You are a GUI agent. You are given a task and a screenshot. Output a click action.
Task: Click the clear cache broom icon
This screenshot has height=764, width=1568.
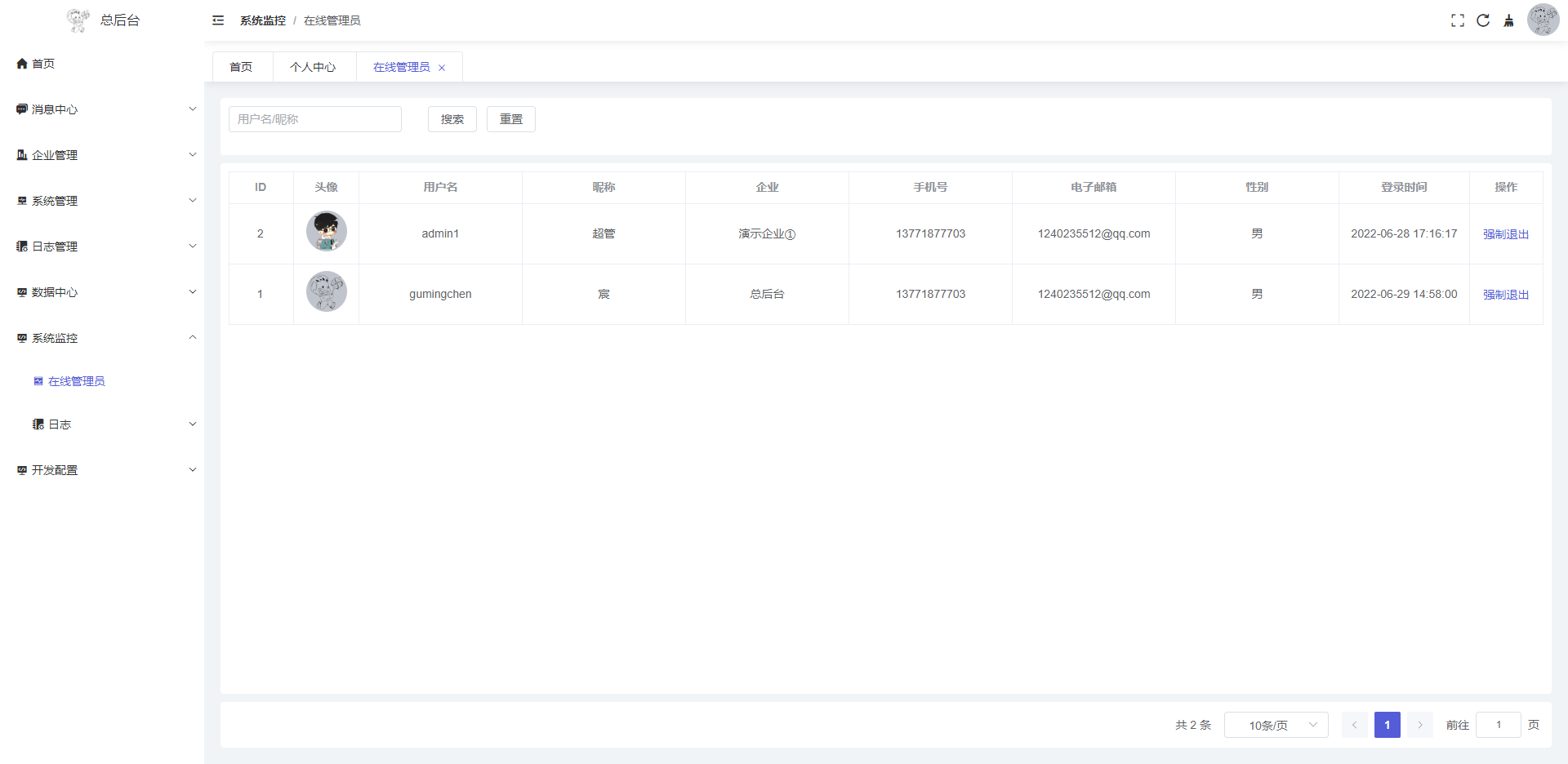click(1509, 20)
